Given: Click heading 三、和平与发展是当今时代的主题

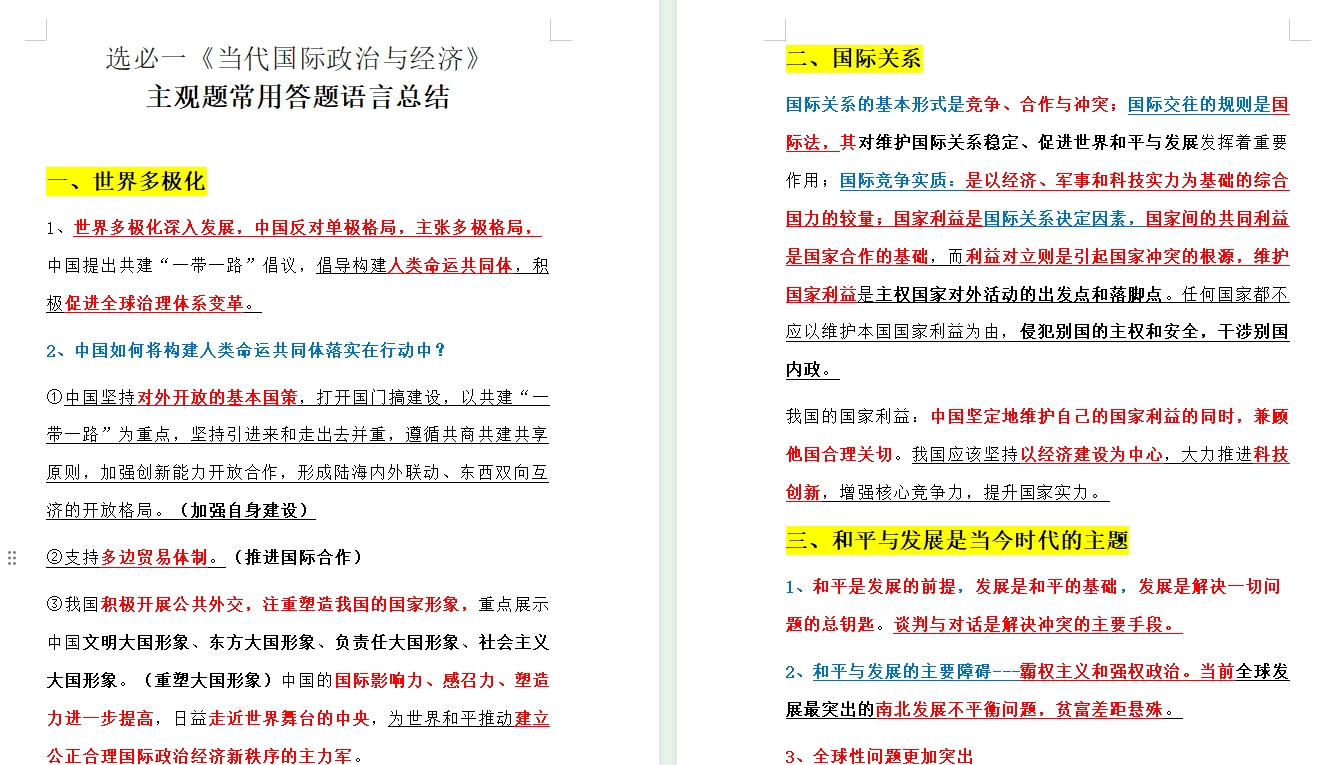Looking at the screenshot, I should click(957, 540).
